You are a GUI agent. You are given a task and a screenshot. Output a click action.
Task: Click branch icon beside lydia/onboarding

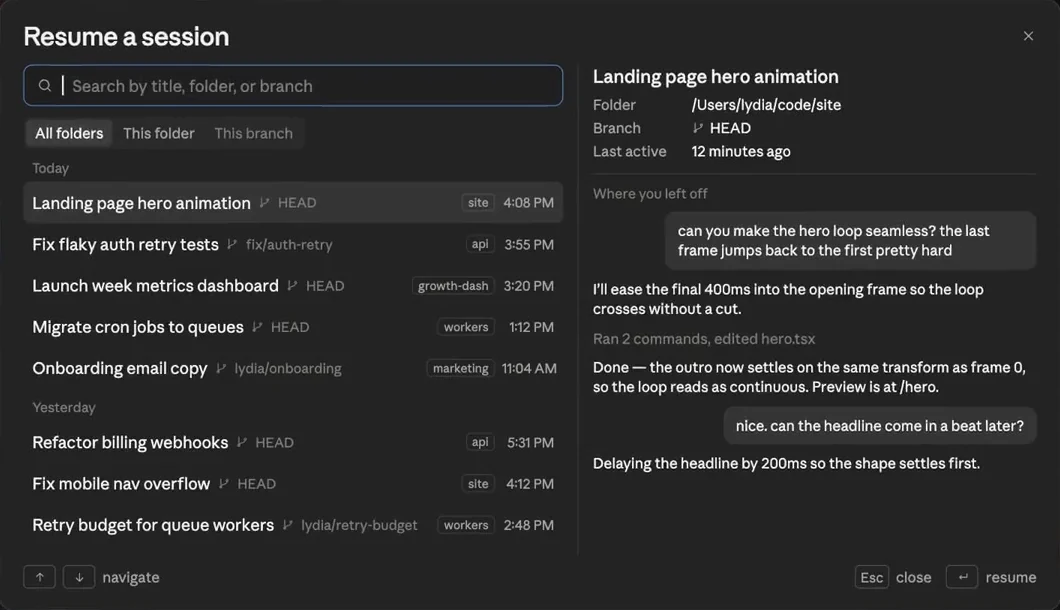click(221, 368)
